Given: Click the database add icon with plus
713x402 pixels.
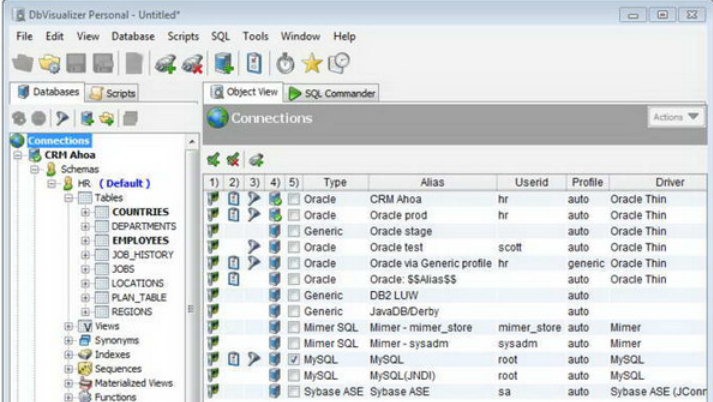Looking at the screenshot, I should (x=224, y=63).
